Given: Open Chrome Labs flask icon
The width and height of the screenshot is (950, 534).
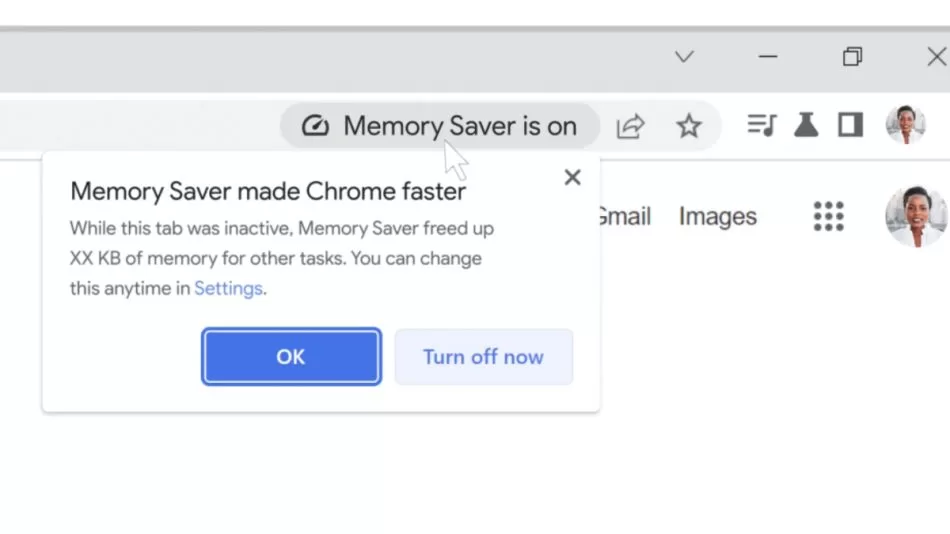Looking at the screenshot, I should pos(806,125).
